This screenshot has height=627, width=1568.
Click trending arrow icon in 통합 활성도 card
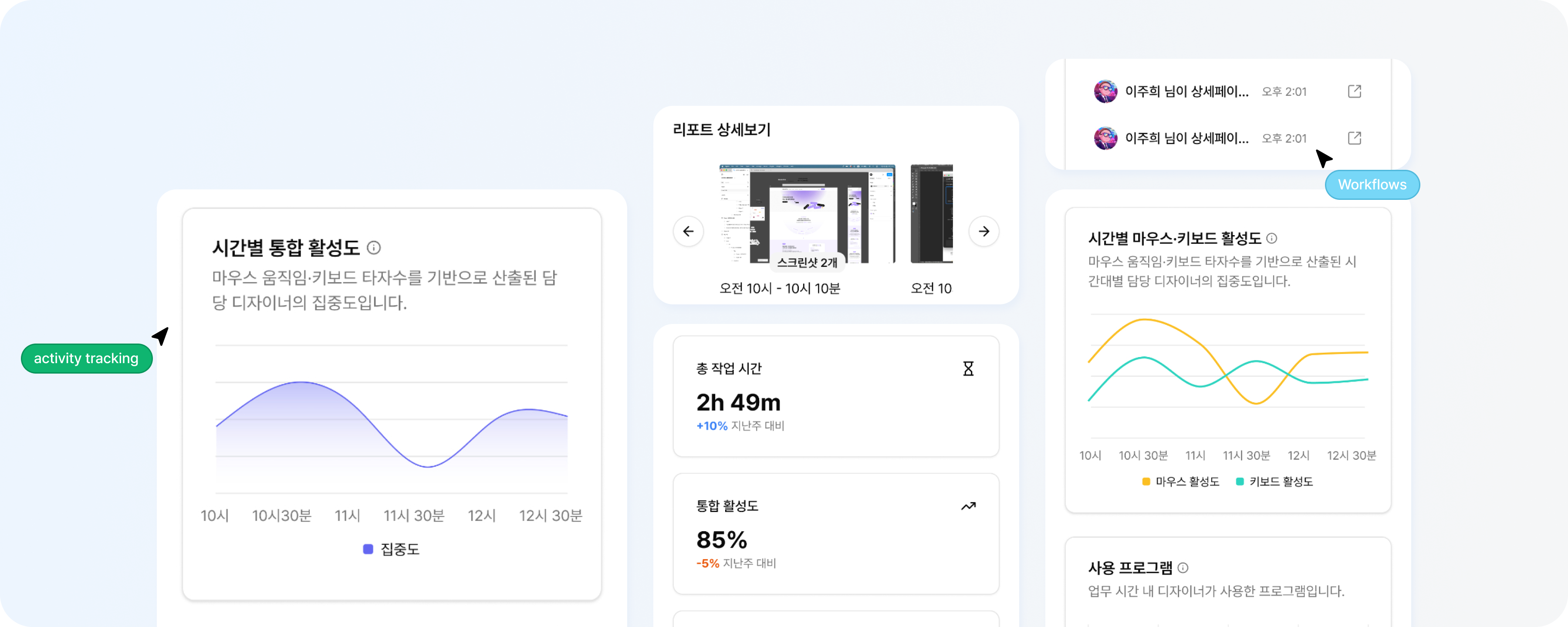click(x=968, y=506)
